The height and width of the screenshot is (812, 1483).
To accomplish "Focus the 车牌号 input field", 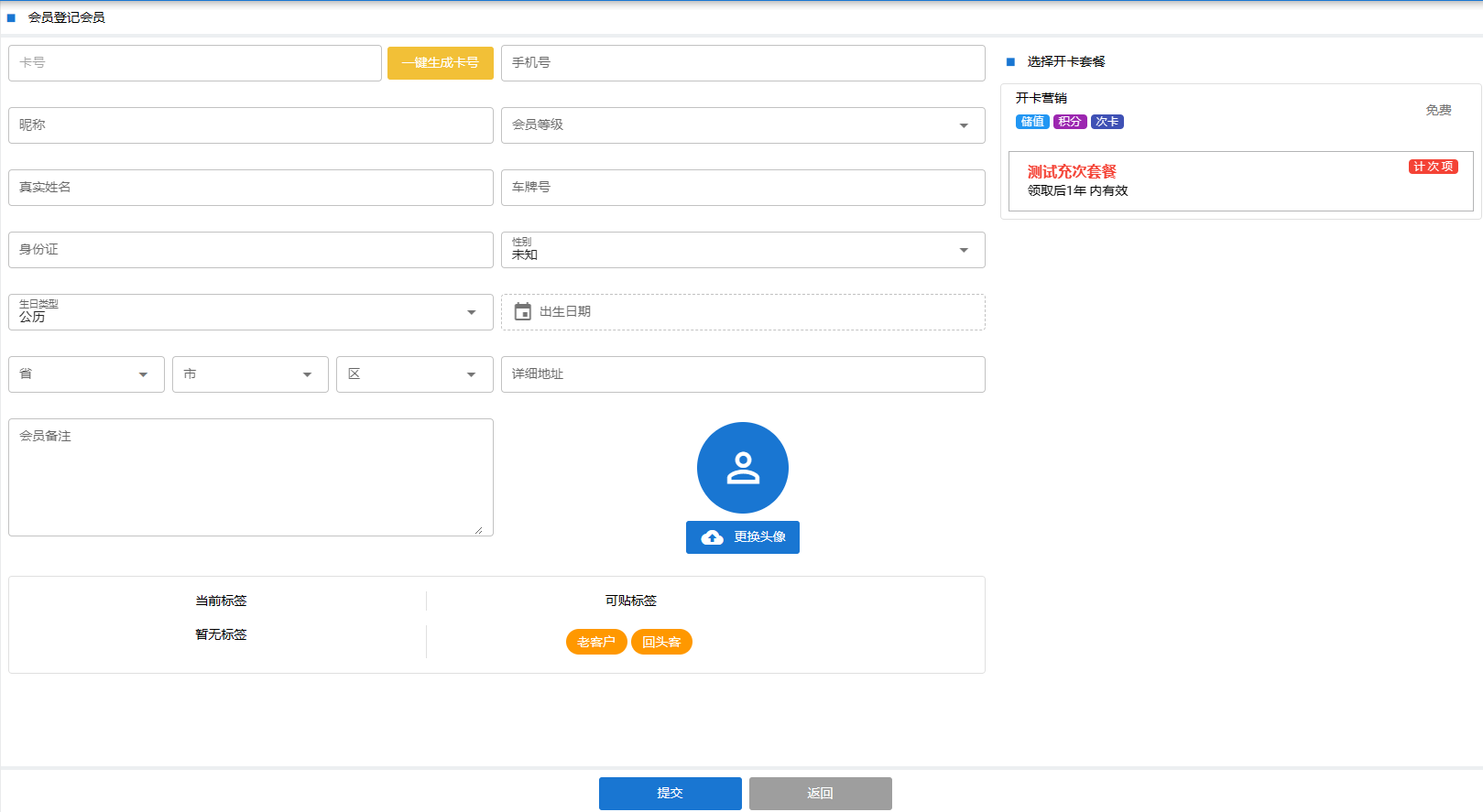I will tap(743, 188).
